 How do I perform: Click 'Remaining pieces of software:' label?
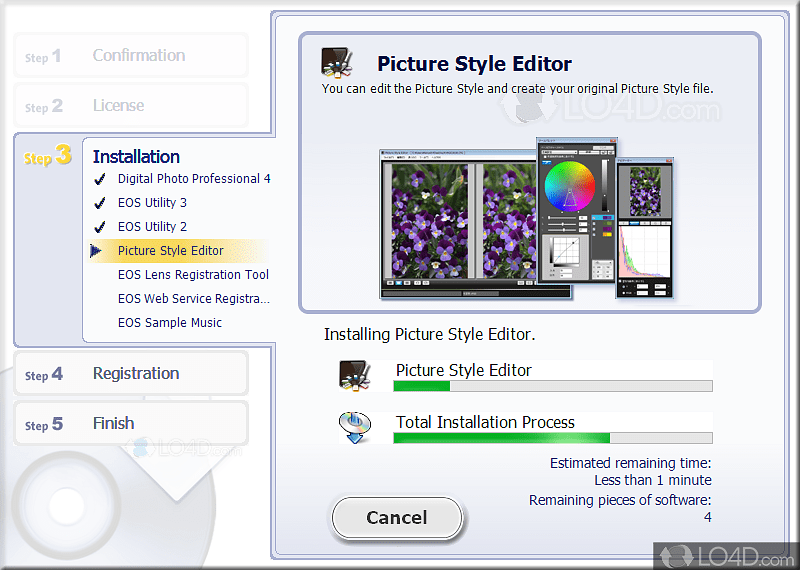[619, 500]
